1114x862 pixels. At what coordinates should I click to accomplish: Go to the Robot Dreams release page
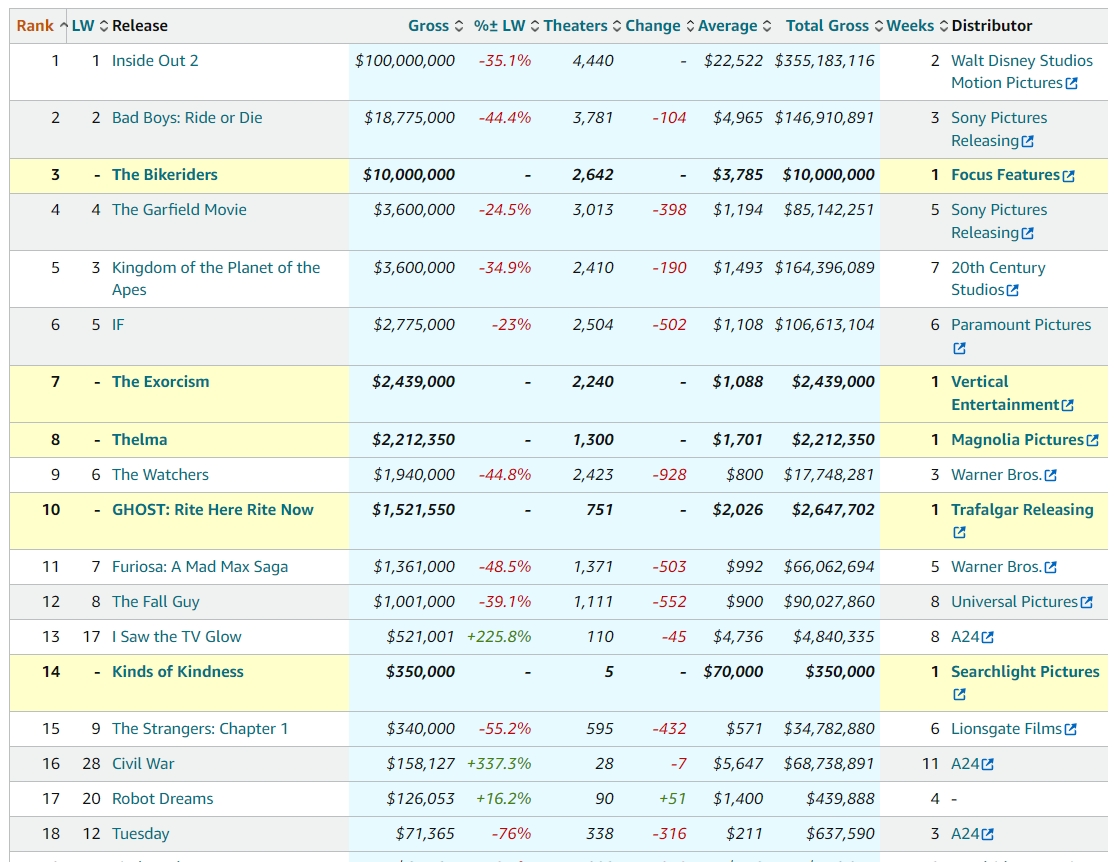(x=162, y=799)
